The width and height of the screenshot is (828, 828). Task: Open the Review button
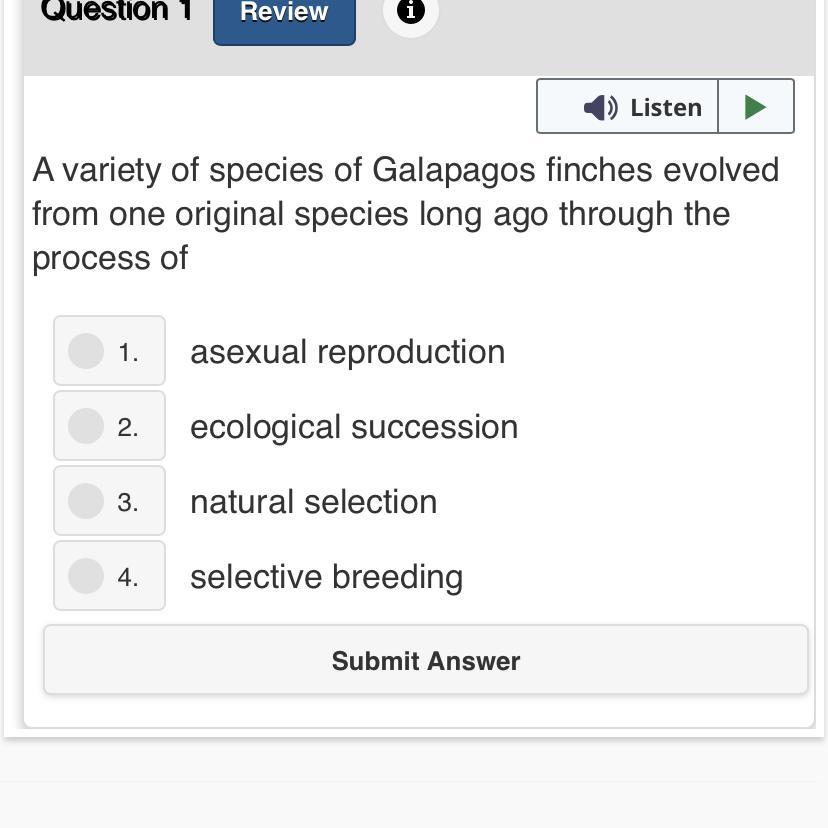[x=284, y=14]
